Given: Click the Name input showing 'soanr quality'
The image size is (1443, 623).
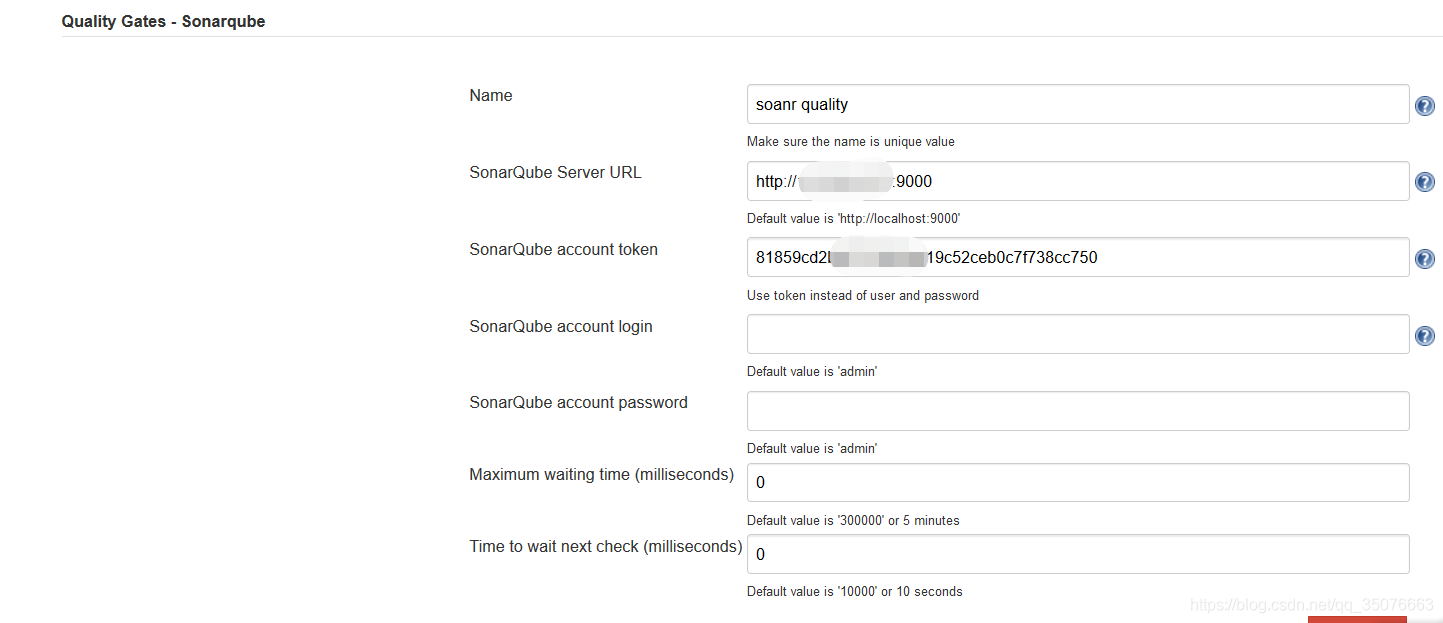Looking at the screenshot, I should tap(1078, 104).
